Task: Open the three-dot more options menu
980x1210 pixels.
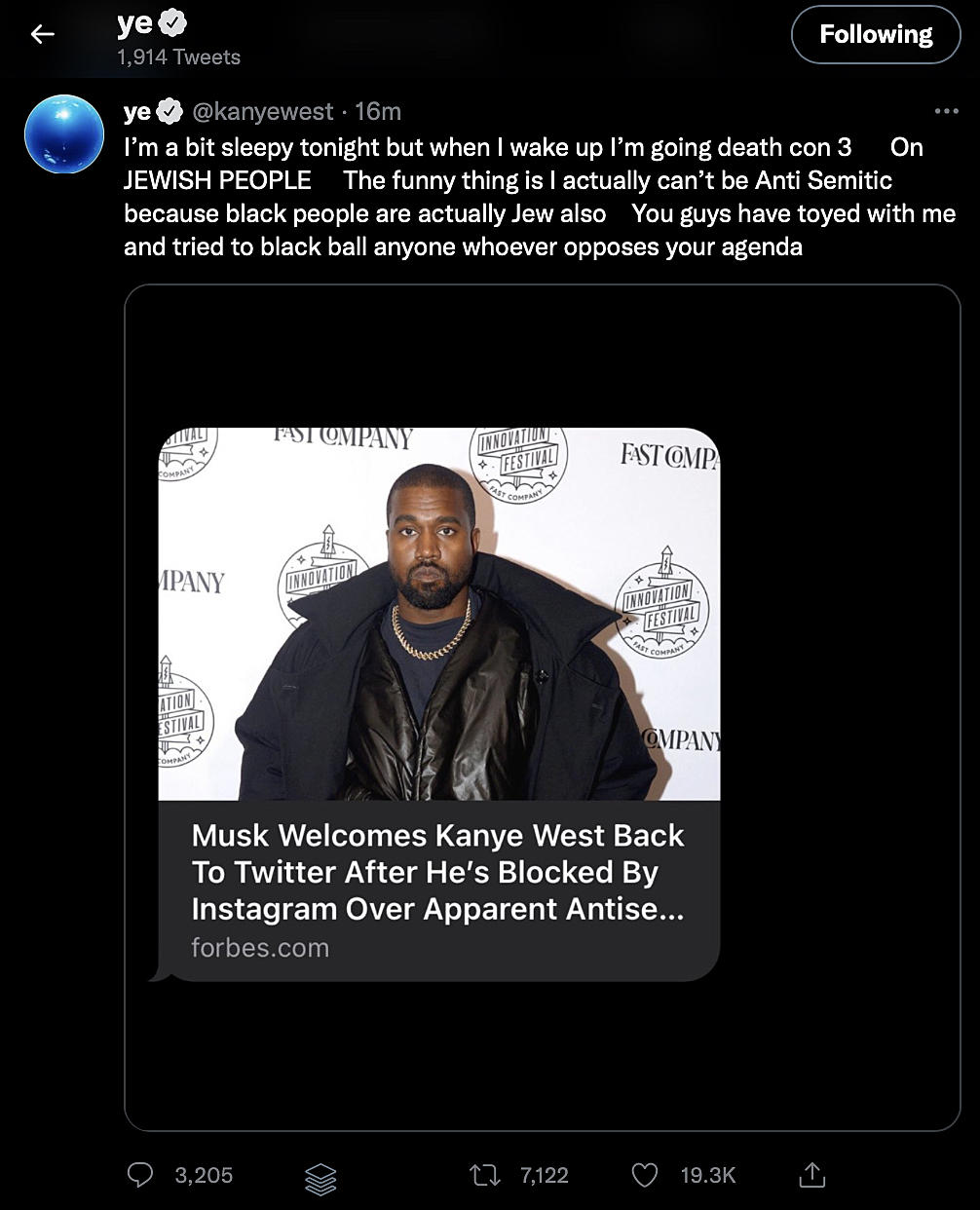Action: 946,111
